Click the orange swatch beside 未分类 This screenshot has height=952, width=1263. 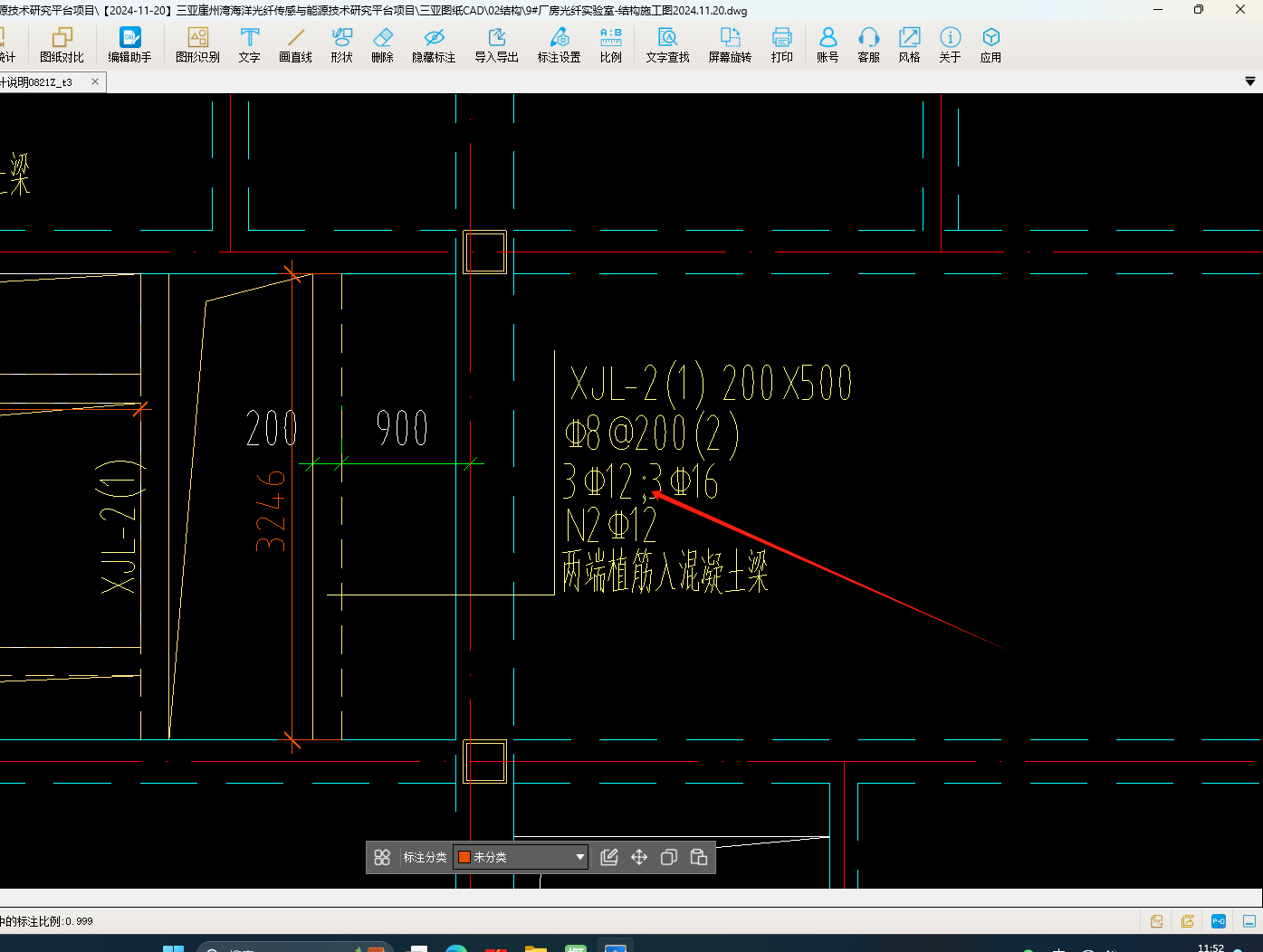point(464,857)
